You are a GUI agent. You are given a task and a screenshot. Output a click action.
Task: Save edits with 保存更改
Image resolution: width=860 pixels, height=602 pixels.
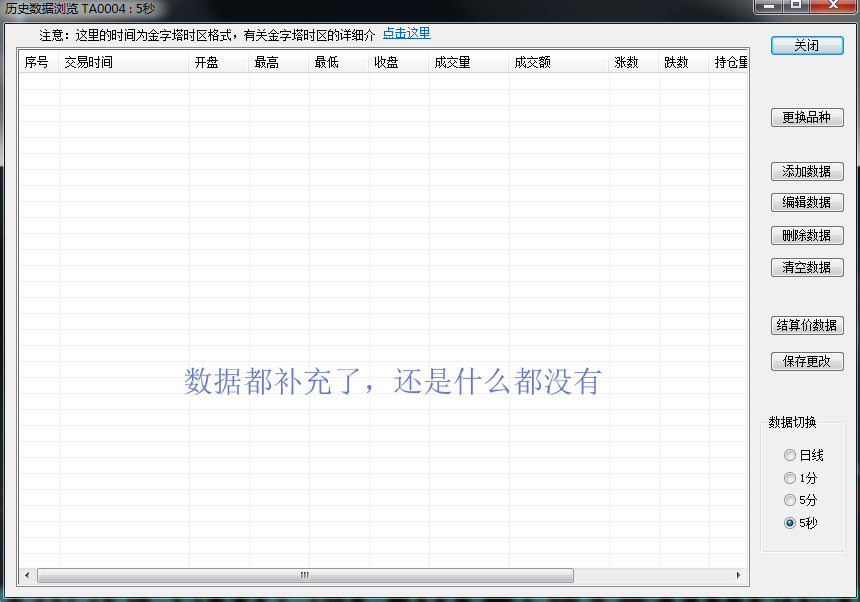pyautogui.click(x=807, y=362)
